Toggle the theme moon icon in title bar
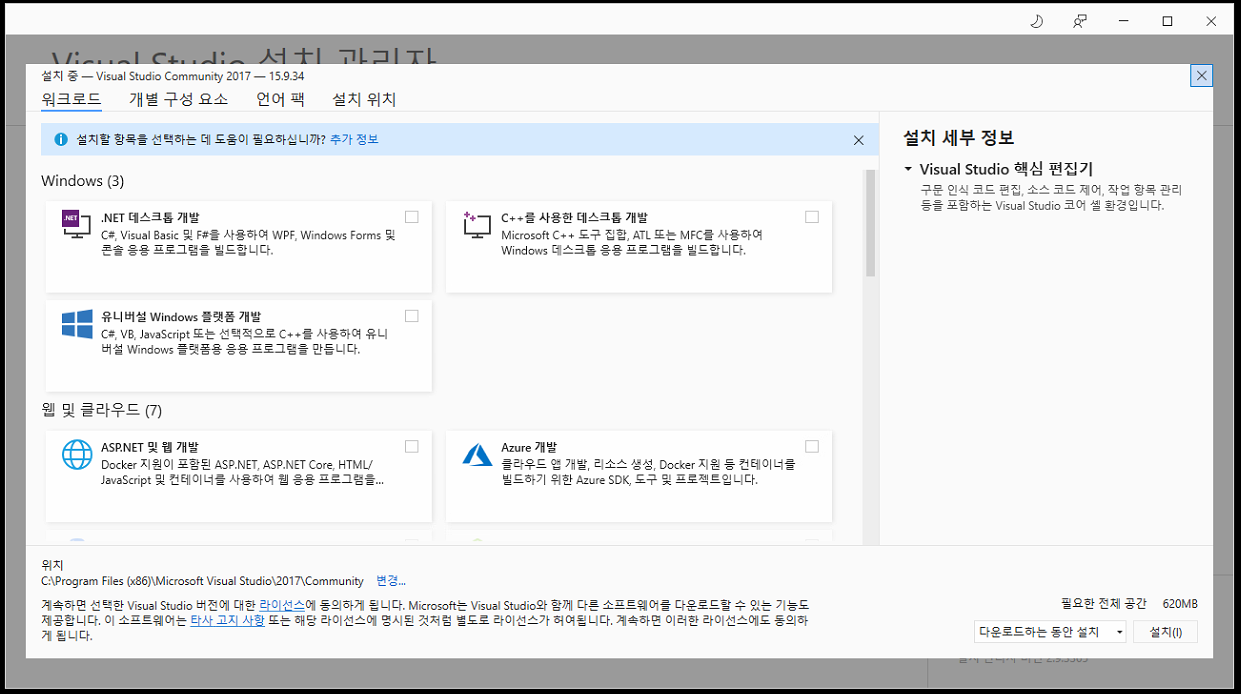Image resolution: width=1241 pixels, height=694 pixels. [1036, 21]
